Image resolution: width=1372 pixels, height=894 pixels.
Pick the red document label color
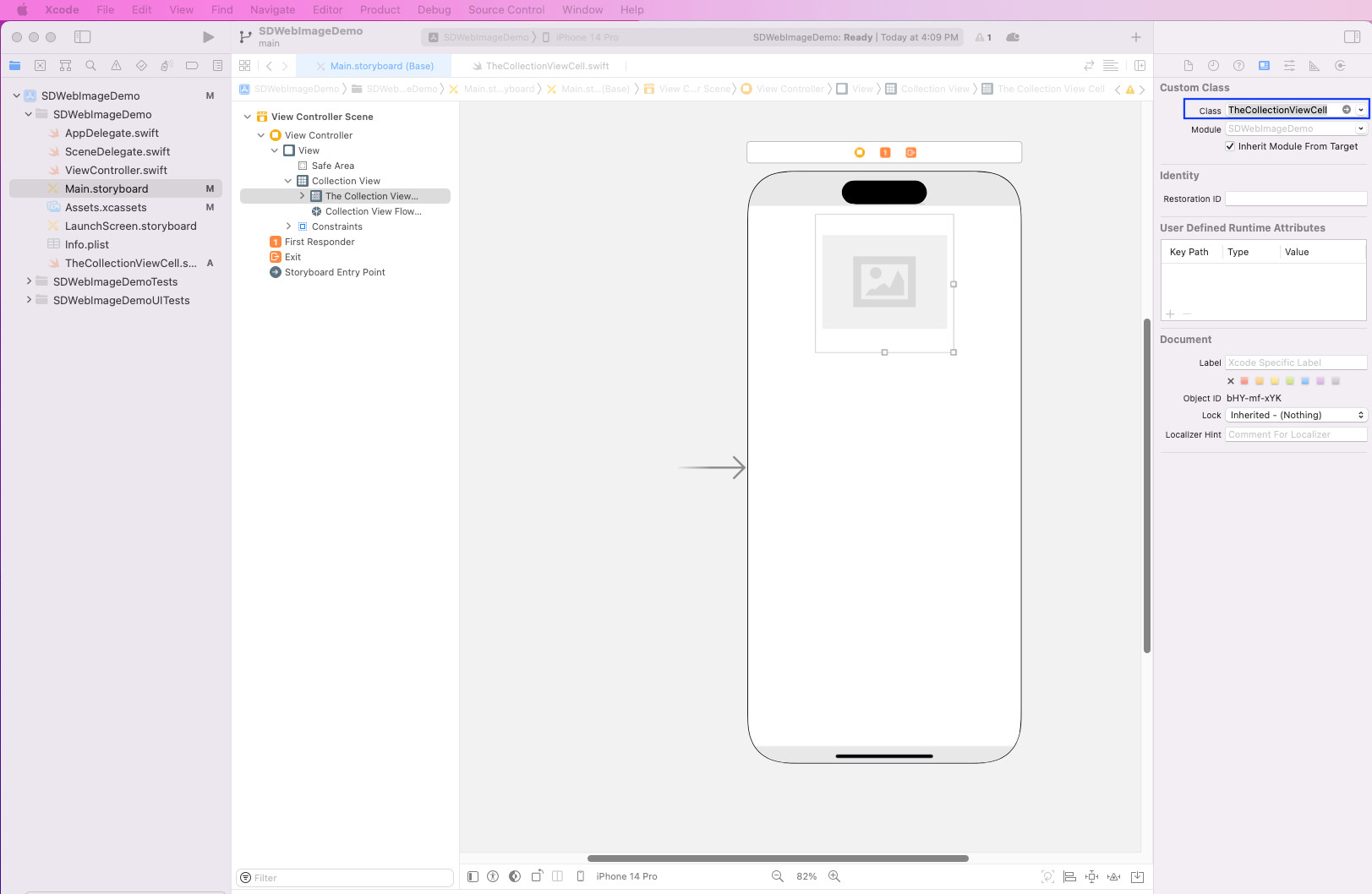pos(1244,381)
